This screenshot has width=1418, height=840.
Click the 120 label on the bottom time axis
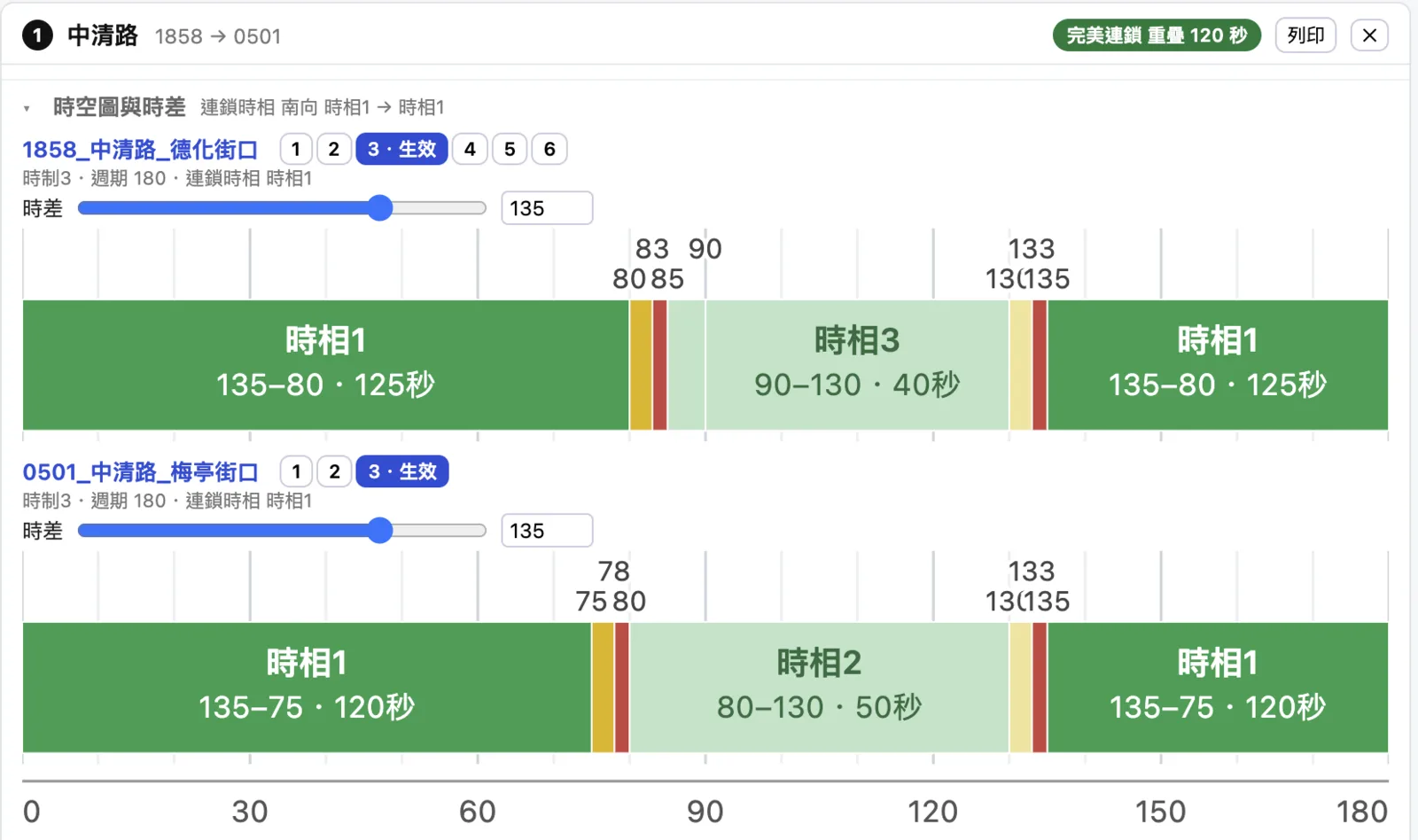932,812
